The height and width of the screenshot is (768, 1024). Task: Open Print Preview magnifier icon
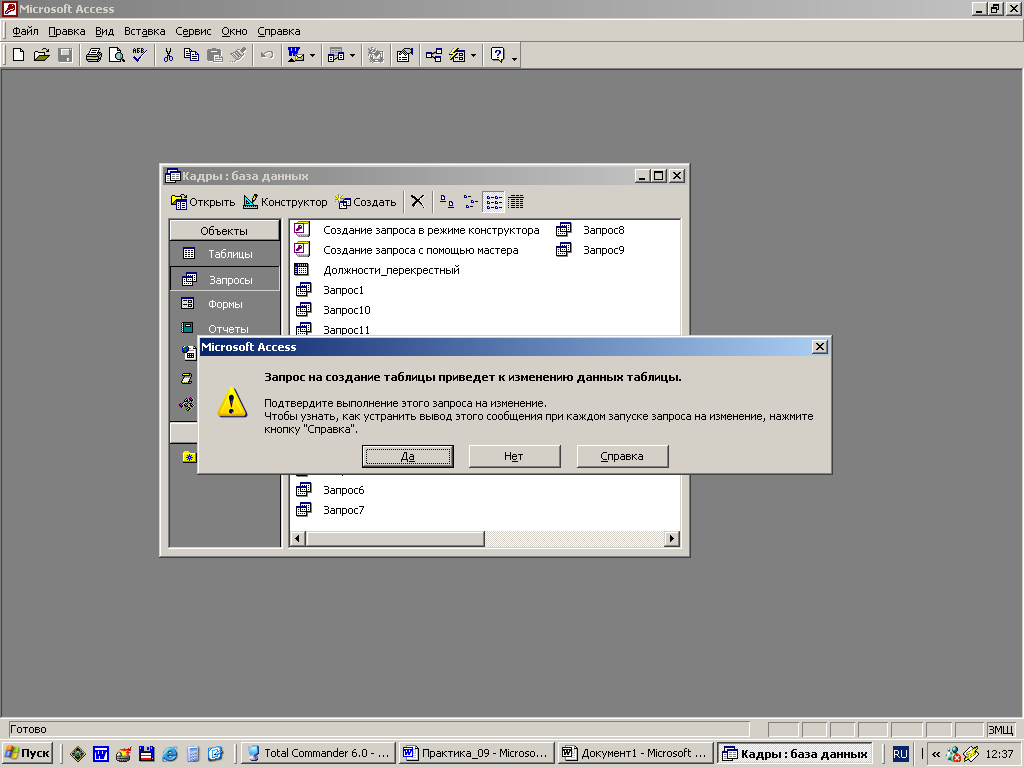coord(116,56)
